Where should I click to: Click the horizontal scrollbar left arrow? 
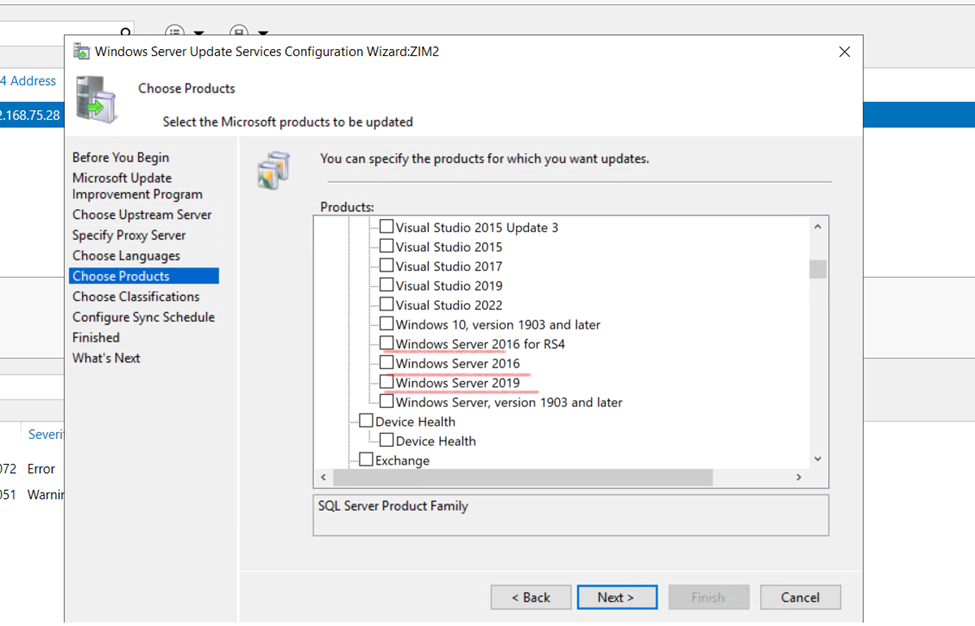tap(323, 477)
